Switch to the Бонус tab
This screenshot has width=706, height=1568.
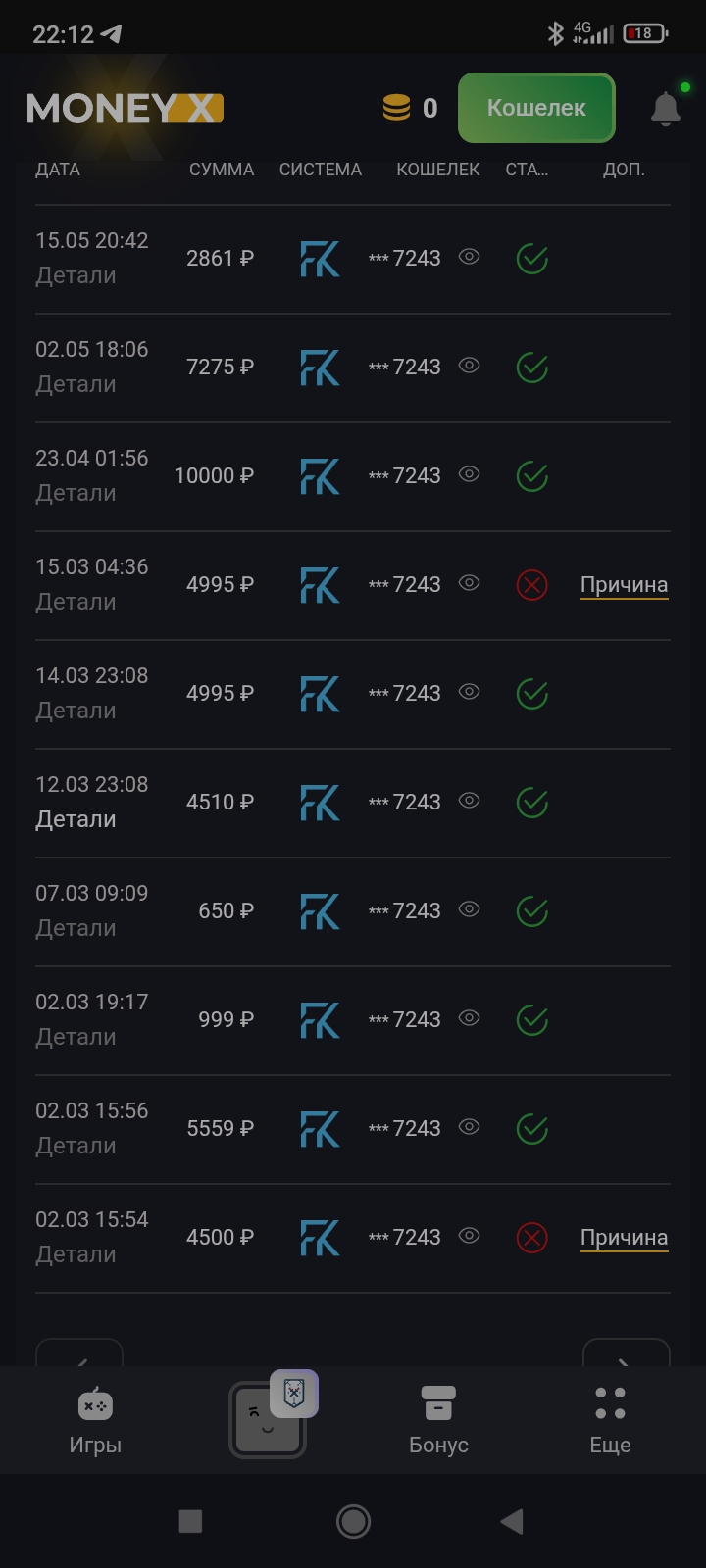(x=438, y=1420)
